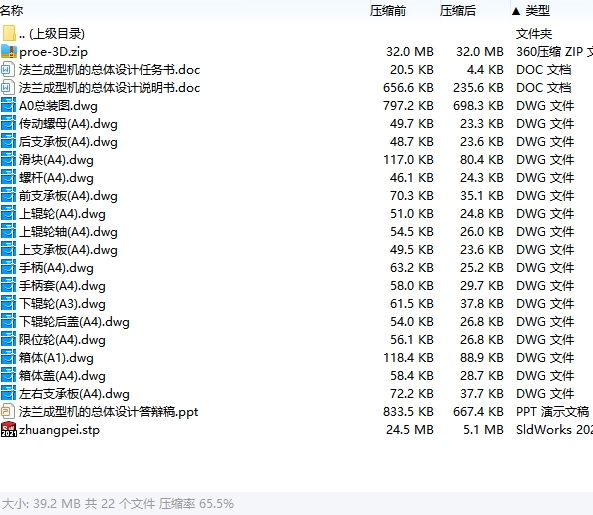Select the file name A0总装图.dwg
The image size is (593, 515).
pos(58,106)
